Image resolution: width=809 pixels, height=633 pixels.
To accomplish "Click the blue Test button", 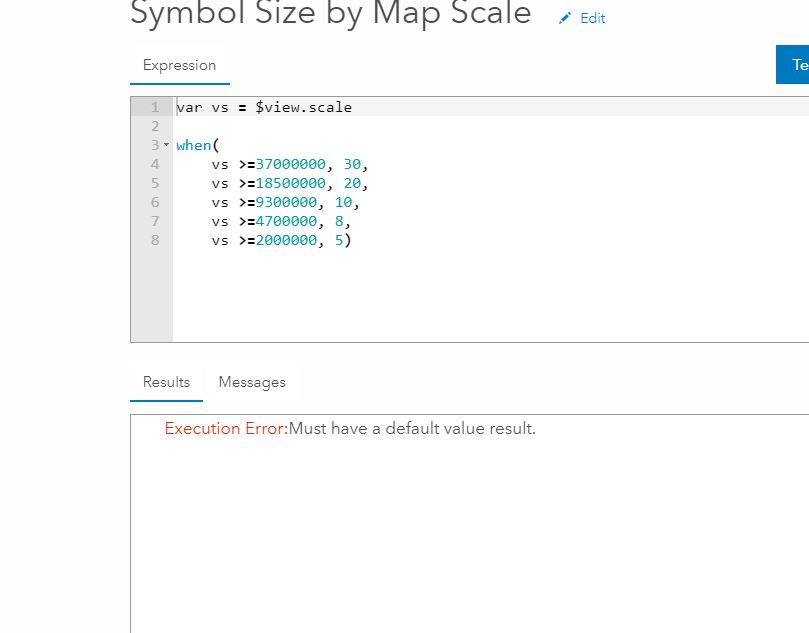I will point(792,64).
